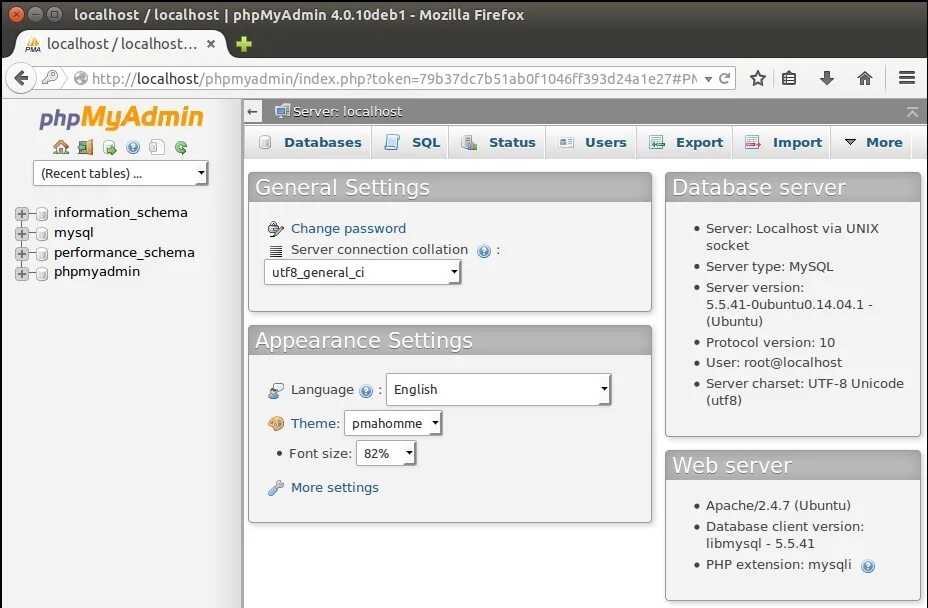Screen dimensions: 928x608
Task: Click the database icon beside phpmyadmin
Action: 42,273
